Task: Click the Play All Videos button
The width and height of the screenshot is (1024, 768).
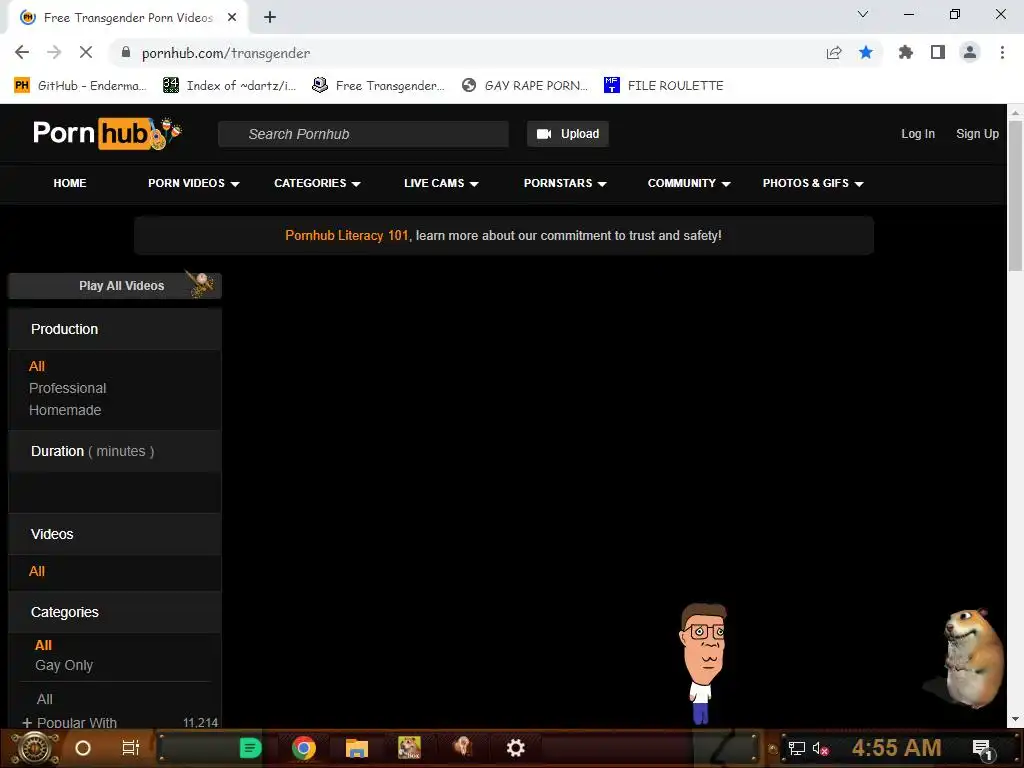Action: (x=115, y=286)
